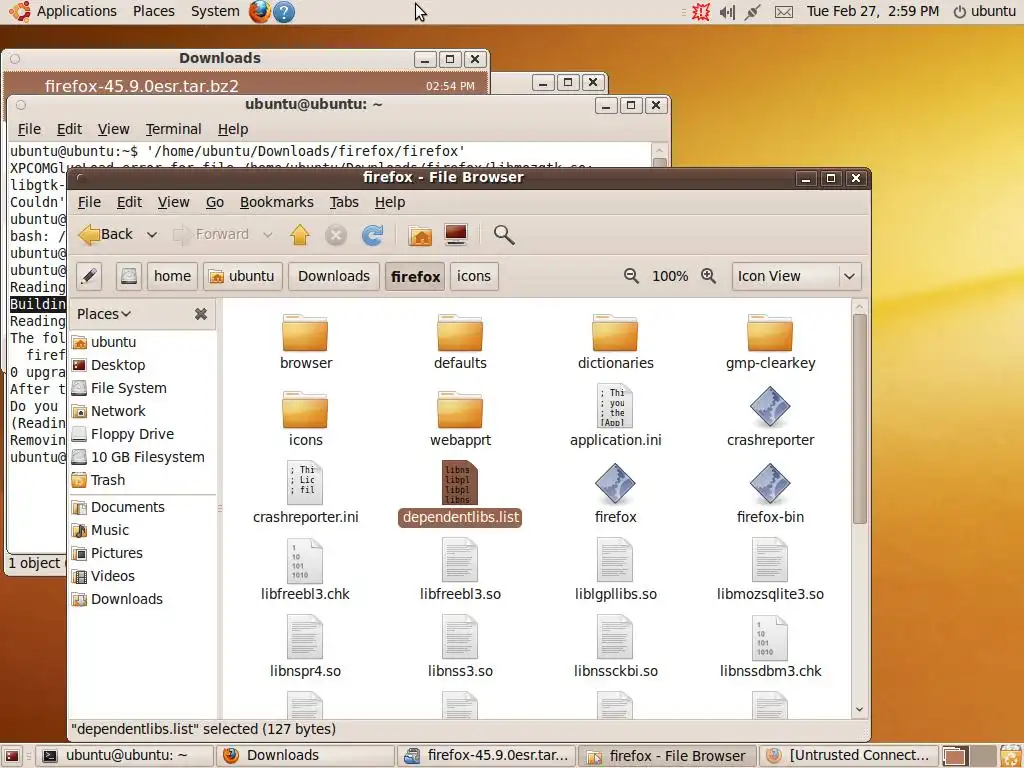Viewport: 1024px width, 768px height.
Task: Open the clock and calendar applet
Action: click(x=872, y=11)
